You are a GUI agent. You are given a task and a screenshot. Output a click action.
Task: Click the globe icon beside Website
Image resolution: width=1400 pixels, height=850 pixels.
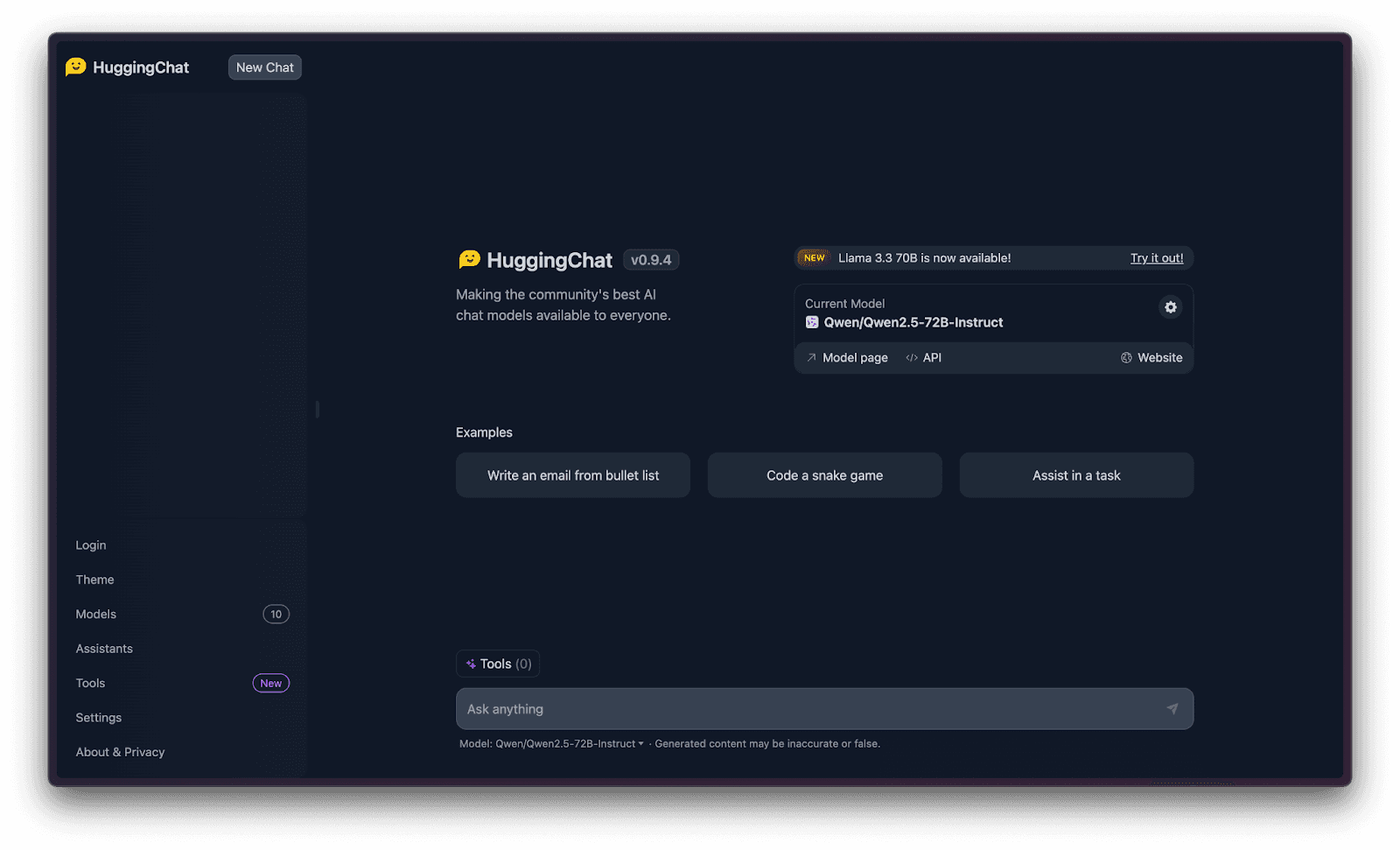point(1126,357)
